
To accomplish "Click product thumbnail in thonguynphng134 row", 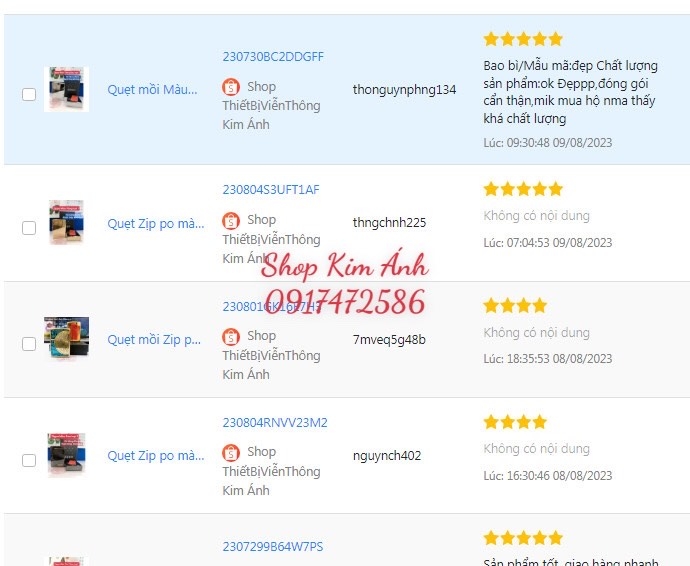I will [66, 89].
